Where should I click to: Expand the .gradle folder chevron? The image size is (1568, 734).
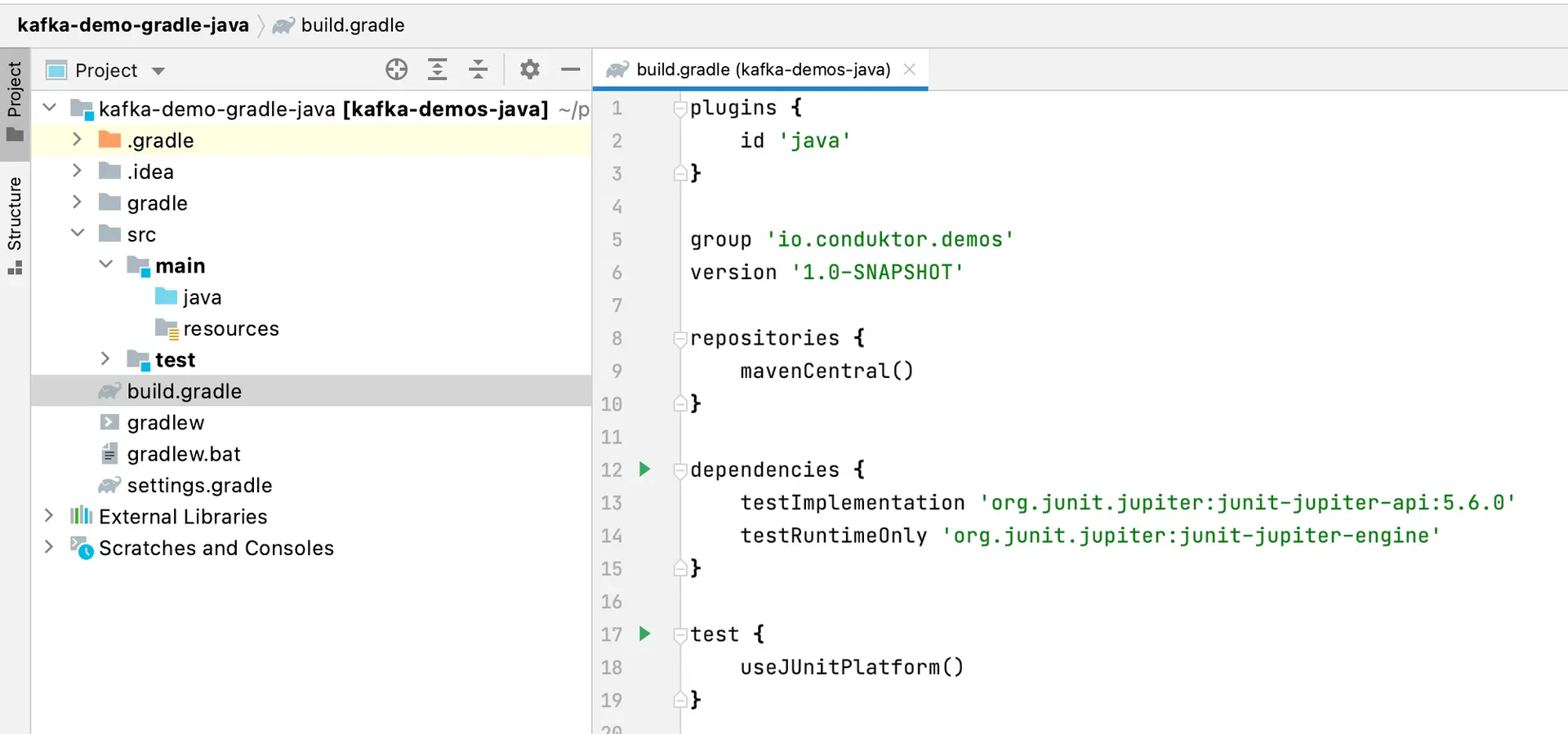click(77, 140)
